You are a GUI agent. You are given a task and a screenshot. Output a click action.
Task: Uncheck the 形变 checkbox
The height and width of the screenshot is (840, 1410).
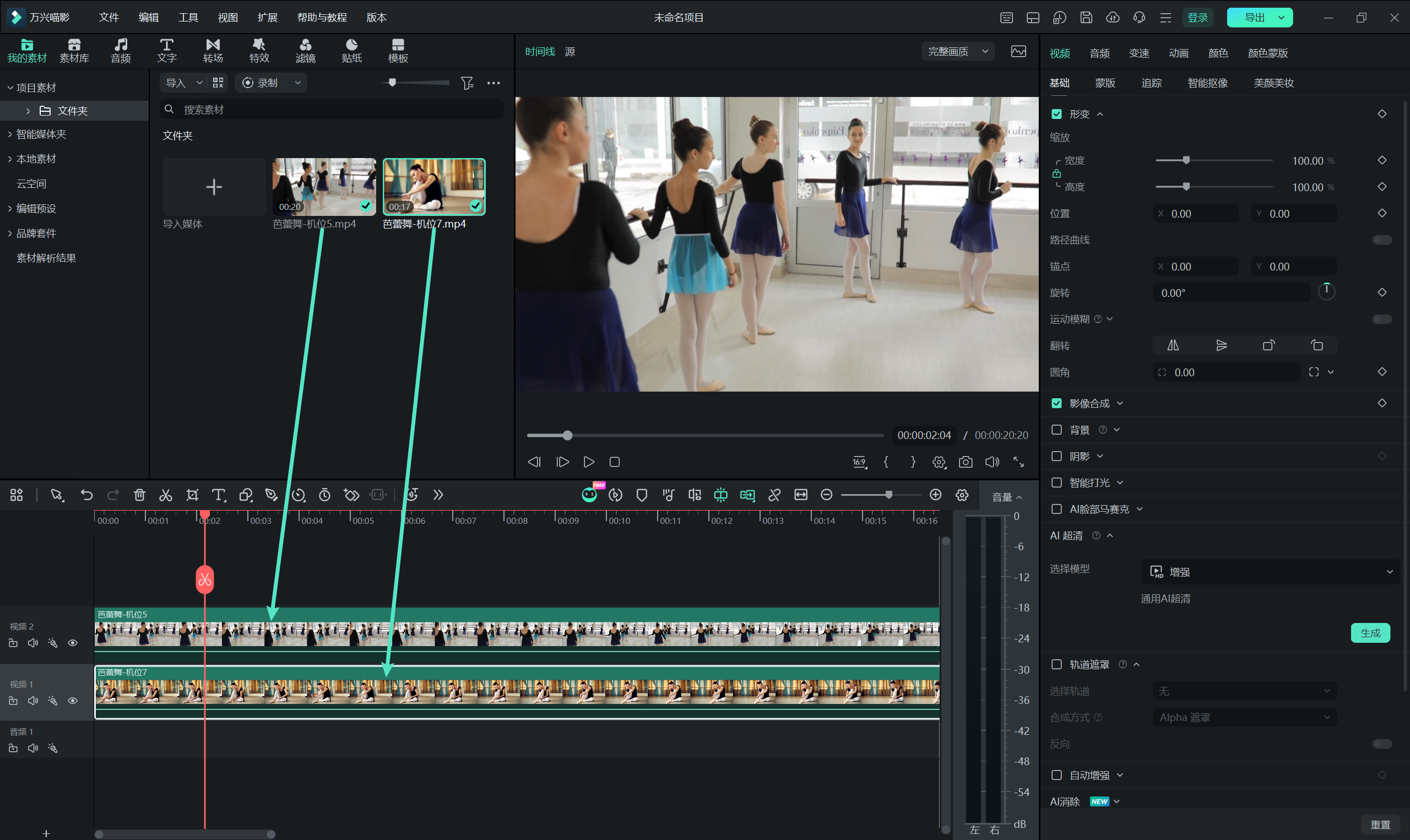pos(1056,115)
